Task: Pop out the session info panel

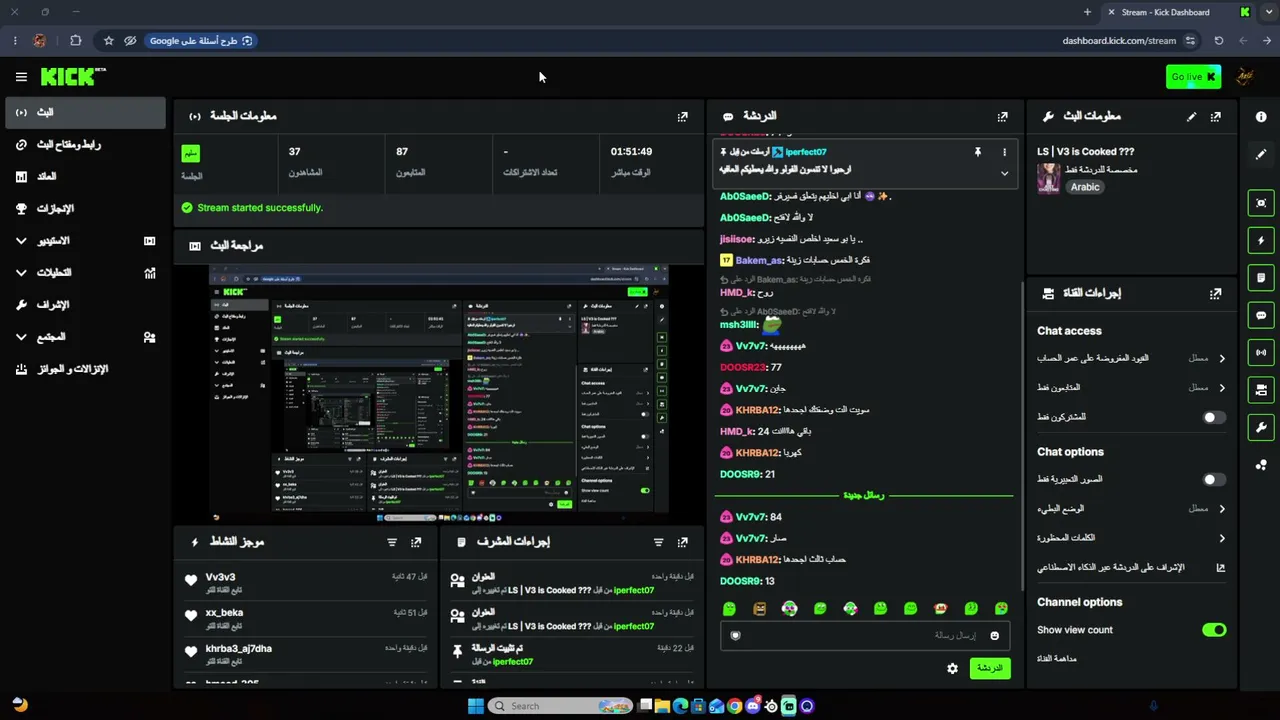Action: 683,116
